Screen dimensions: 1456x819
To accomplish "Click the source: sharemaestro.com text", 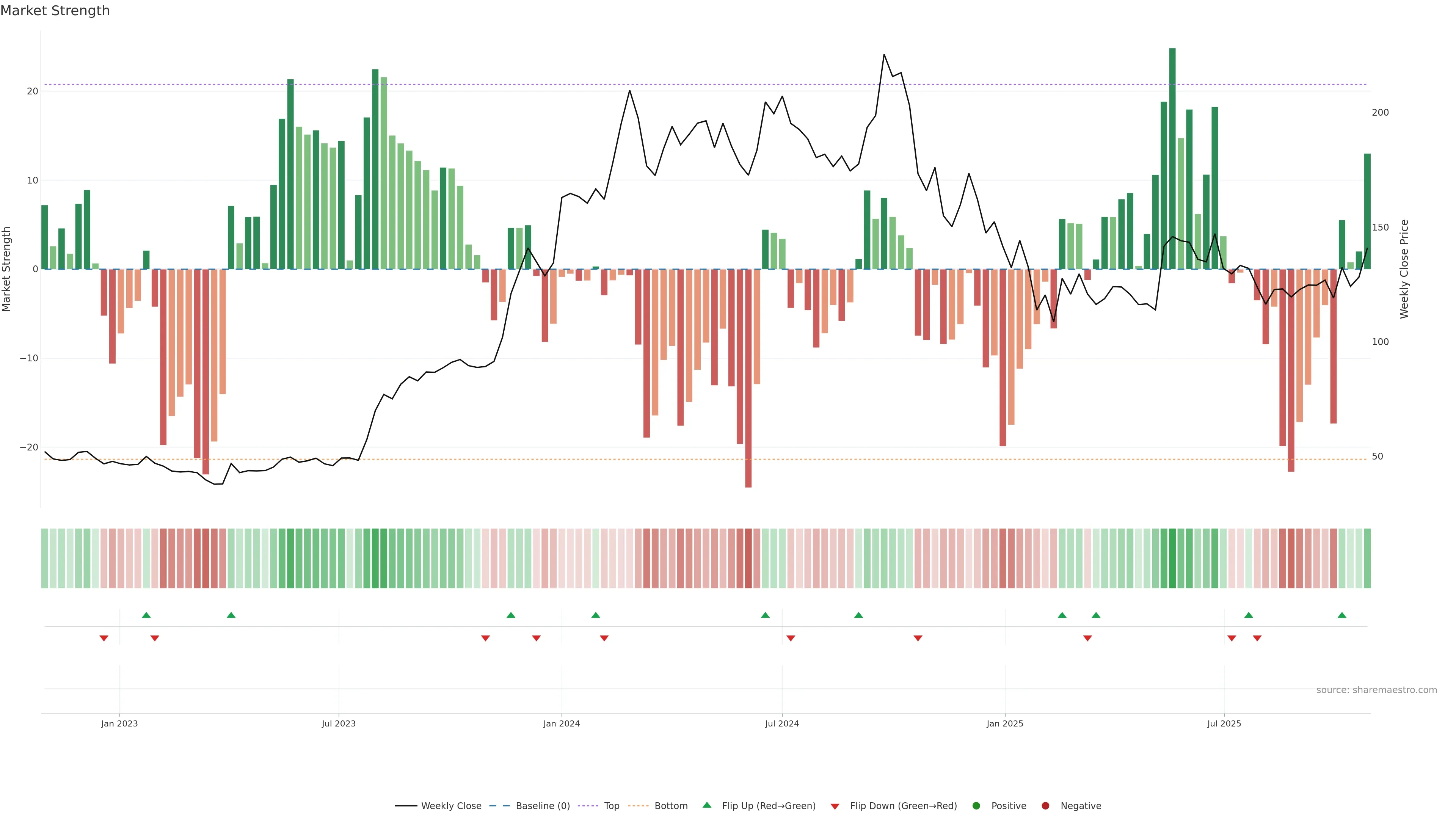I will (1376, 690).
